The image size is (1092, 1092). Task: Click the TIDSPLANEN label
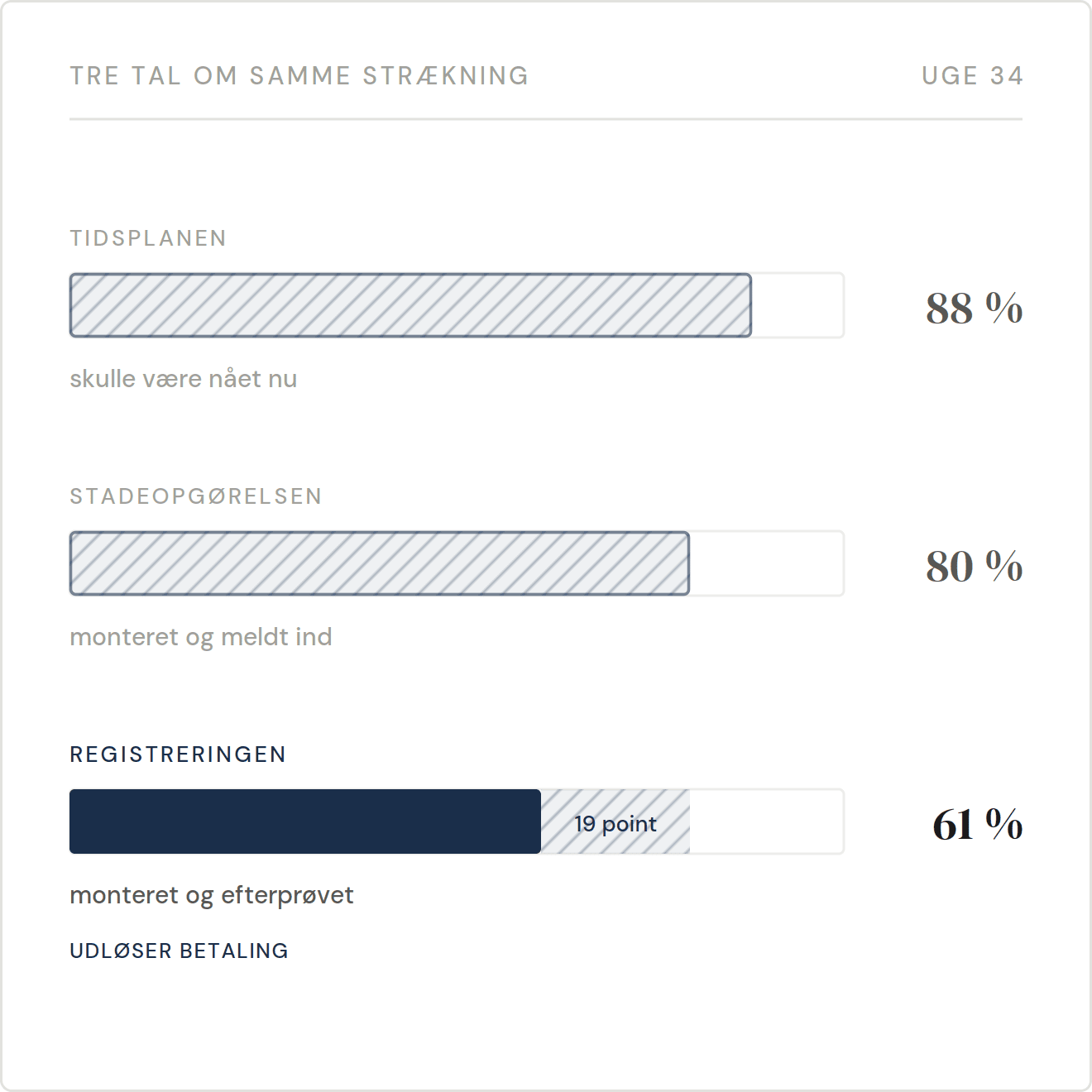coord(148,238)
